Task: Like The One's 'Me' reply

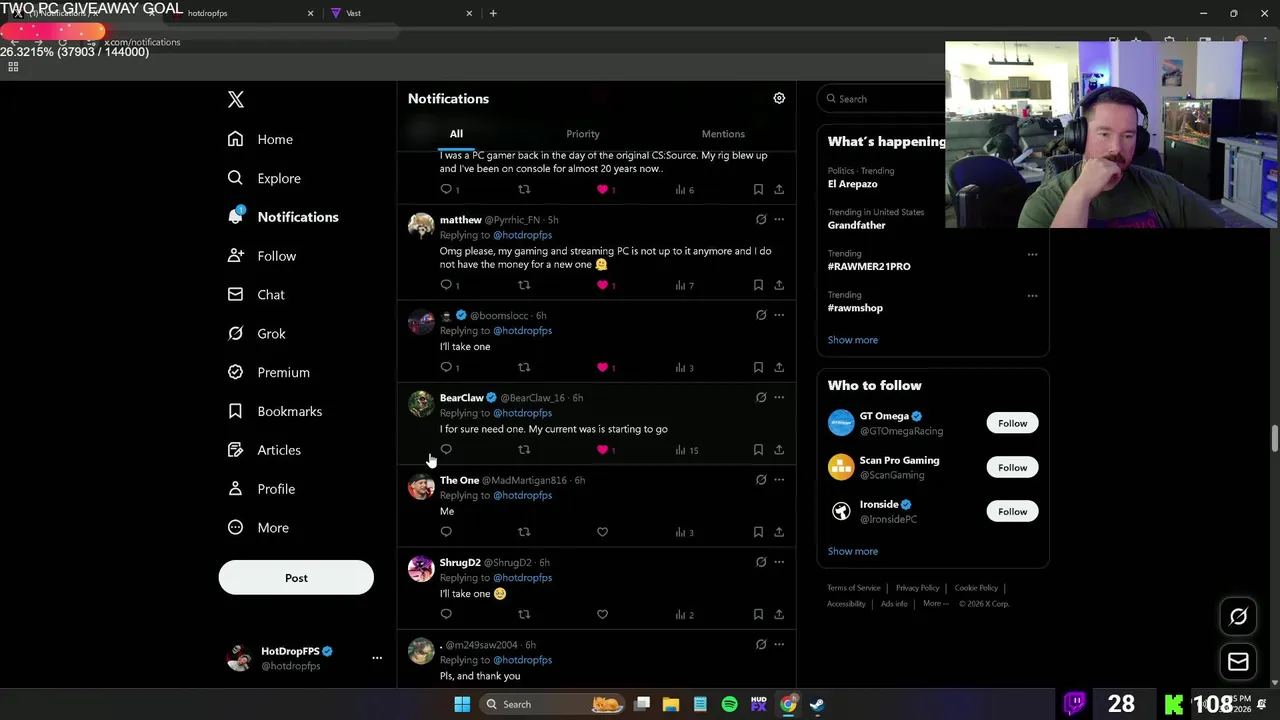Action: click(x=602, y=532)
